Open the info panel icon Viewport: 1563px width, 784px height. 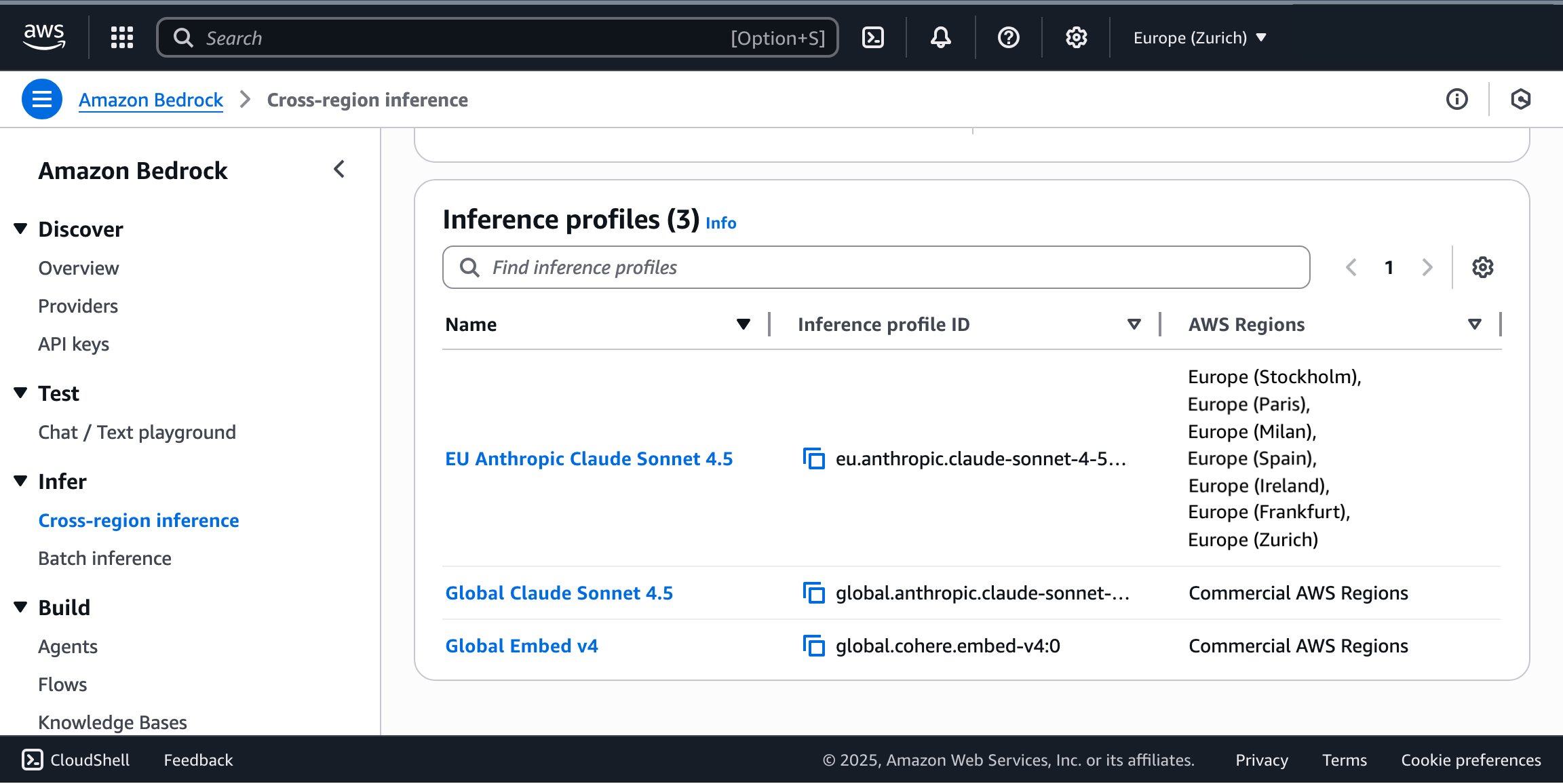click(1456, 100)
